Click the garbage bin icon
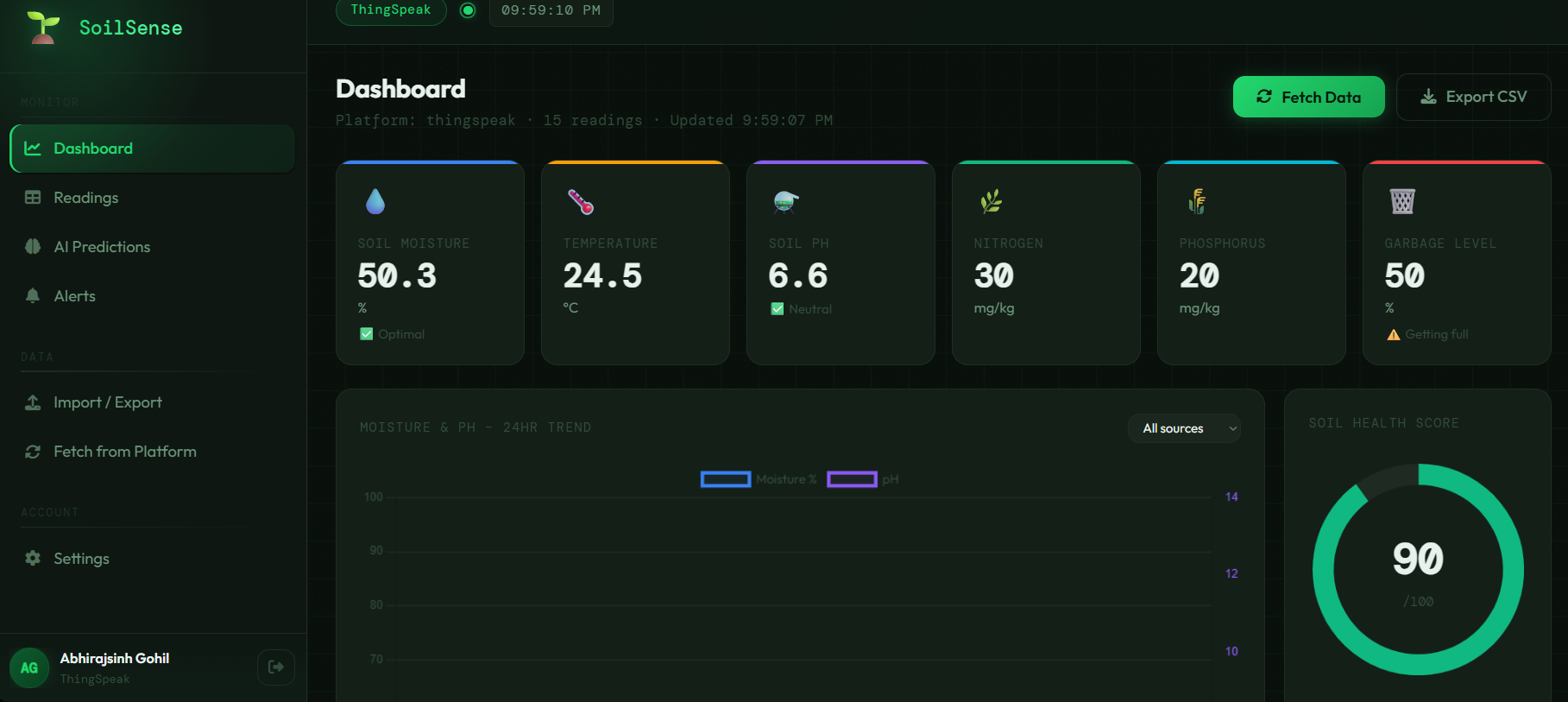The width and height of the screenshot is (1568, 702). 1402,201
